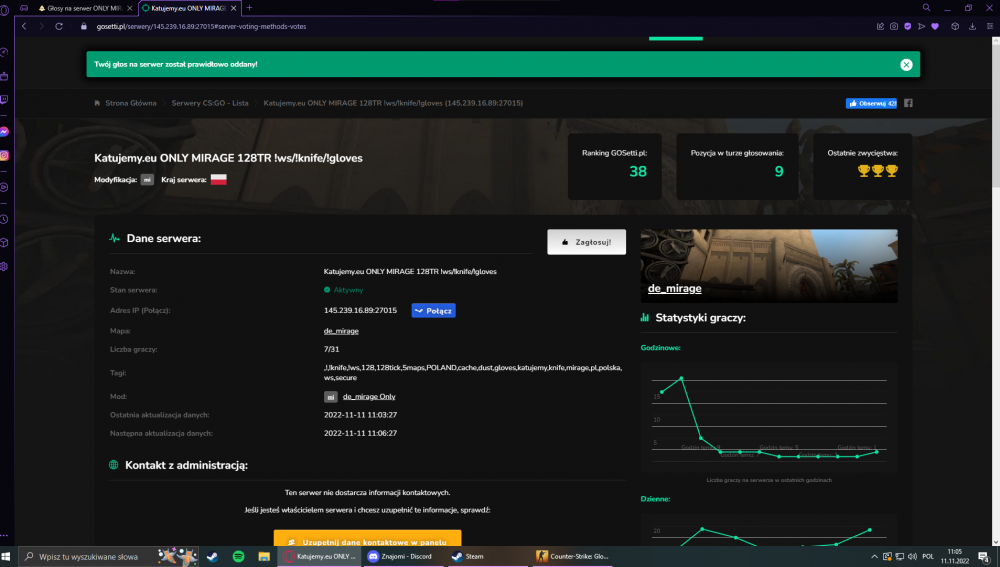
Task: Open Spotify from the taskbar
Action: coord(238,557)
